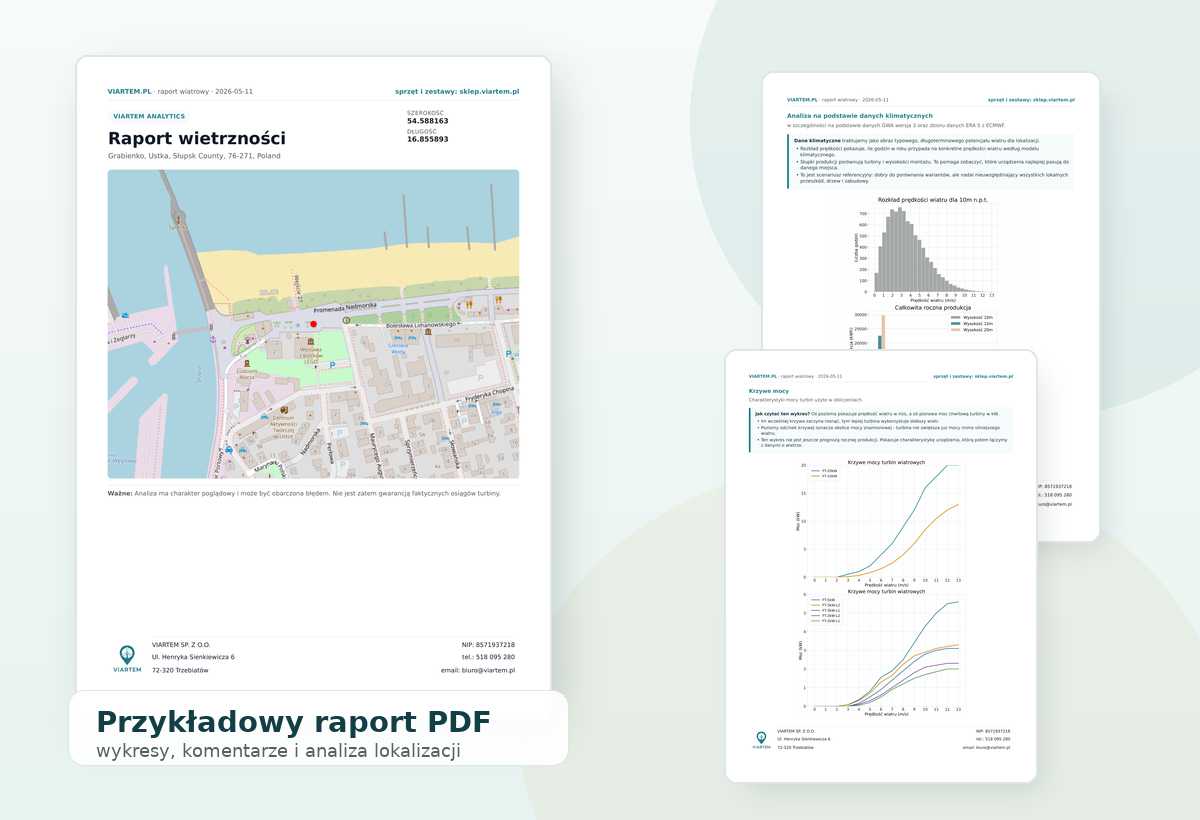This screenshot has width=1200, height=820.
Task: Click the FT-5kW legend entry
Action: tap(823, 600)
